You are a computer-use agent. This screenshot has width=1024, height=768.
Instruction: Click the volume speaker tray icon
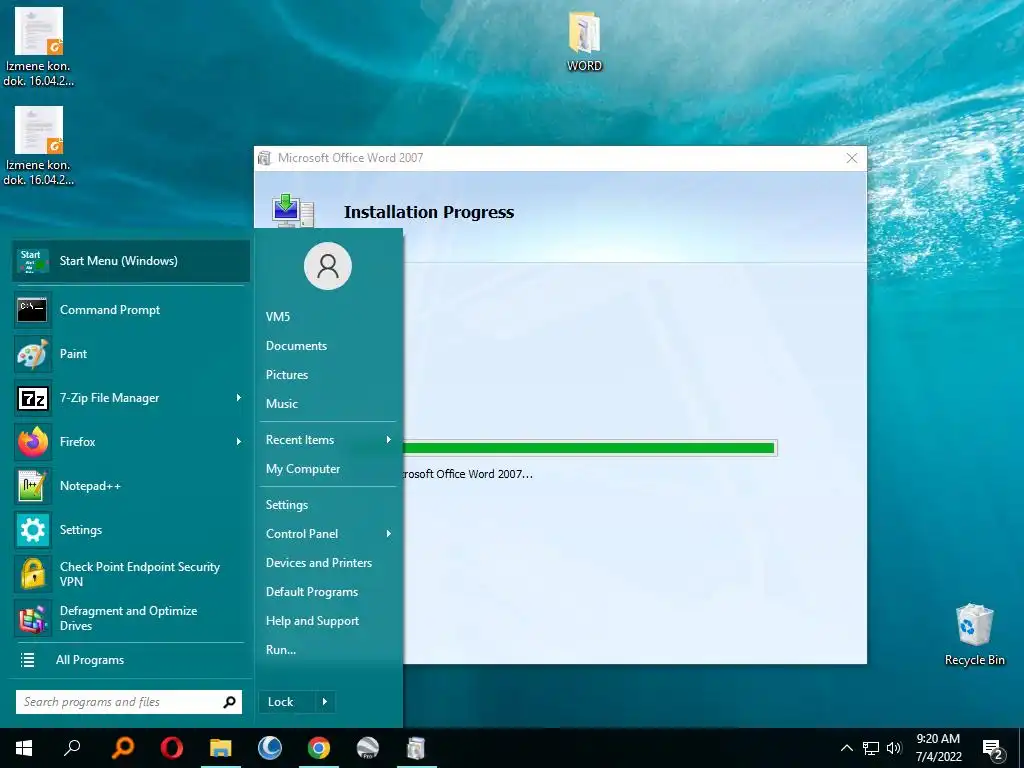coord(894,748)
